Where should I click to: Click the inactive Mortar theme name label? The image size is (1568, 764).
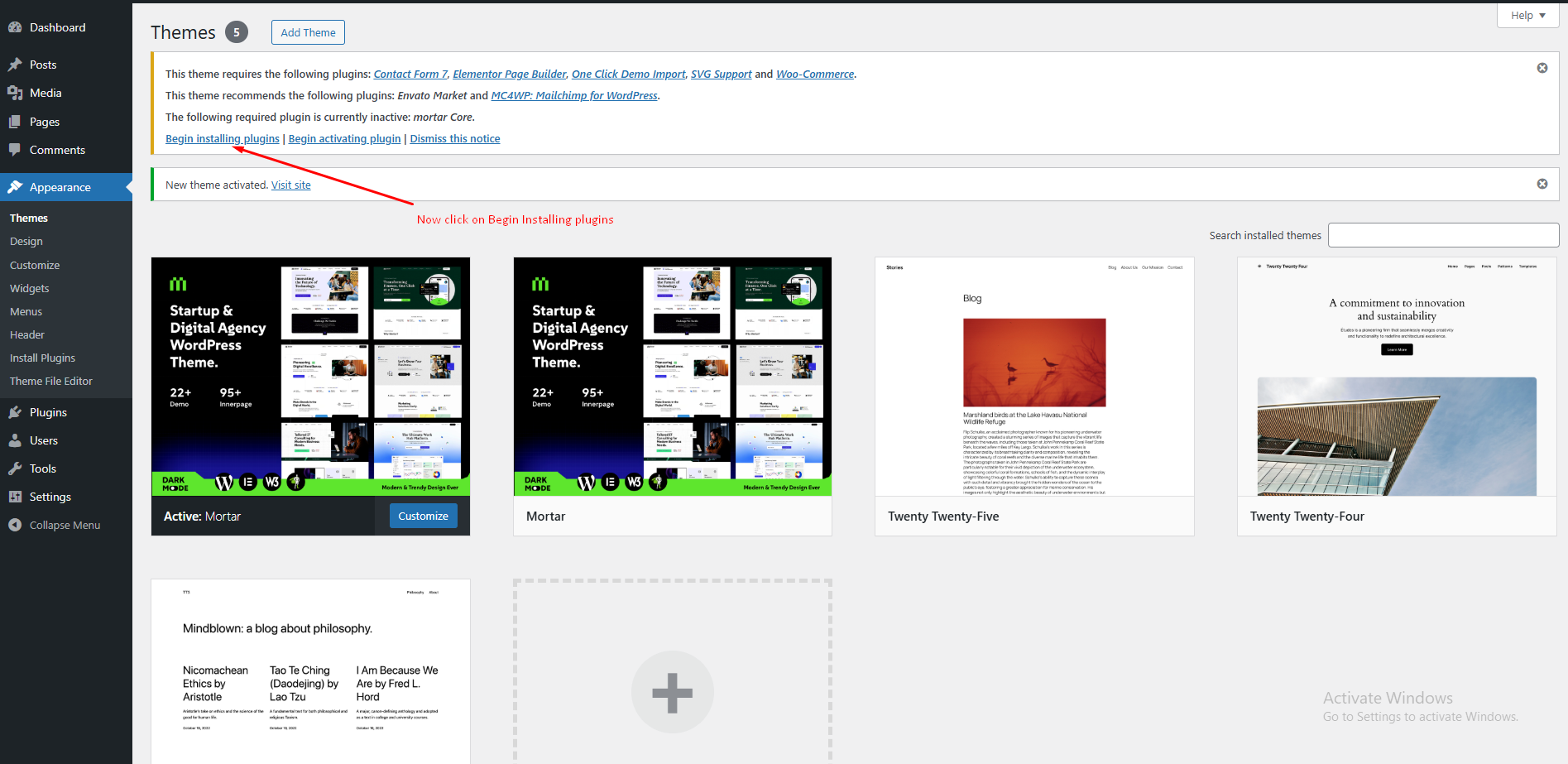point(546,516)
